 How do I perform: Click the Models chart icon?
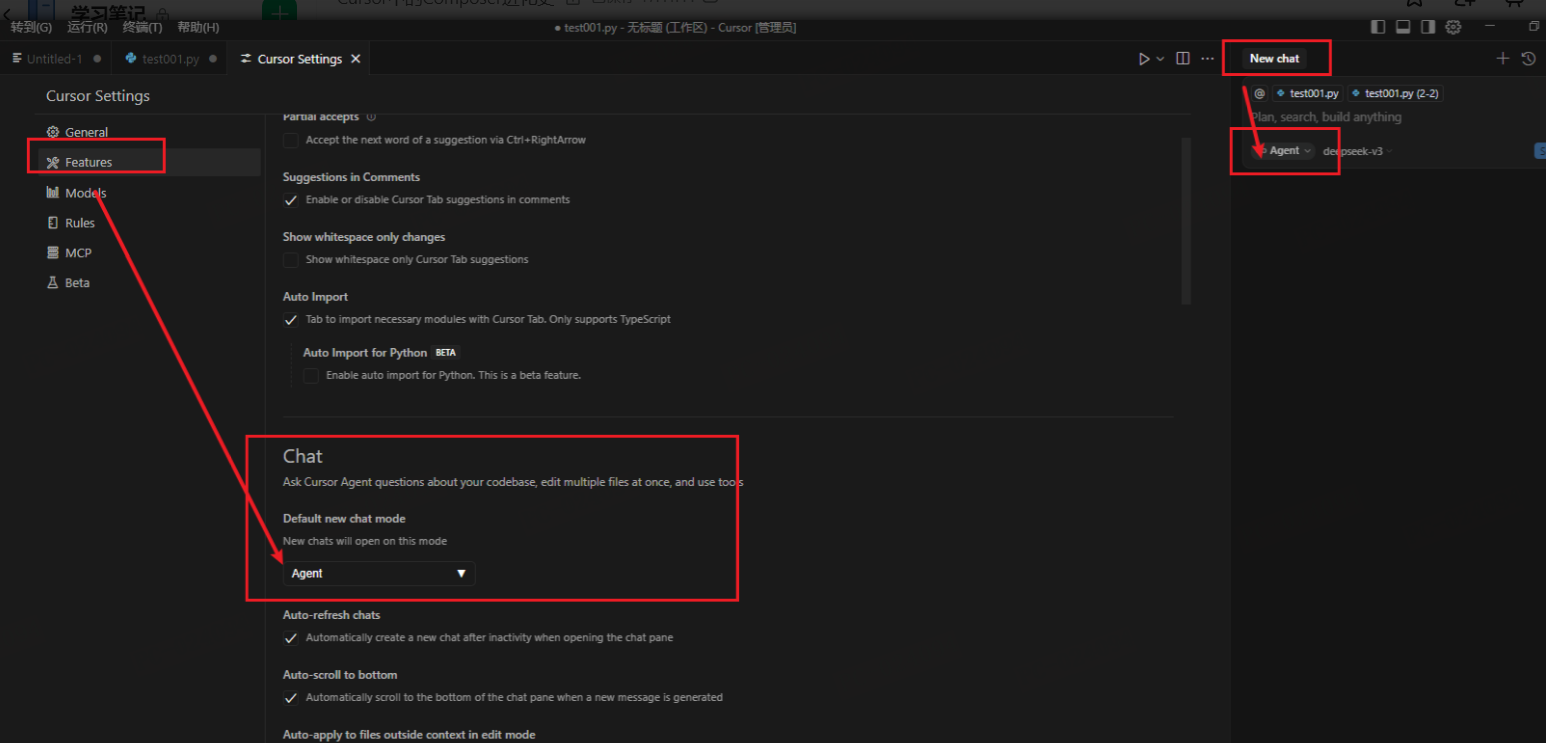point(53,193)
